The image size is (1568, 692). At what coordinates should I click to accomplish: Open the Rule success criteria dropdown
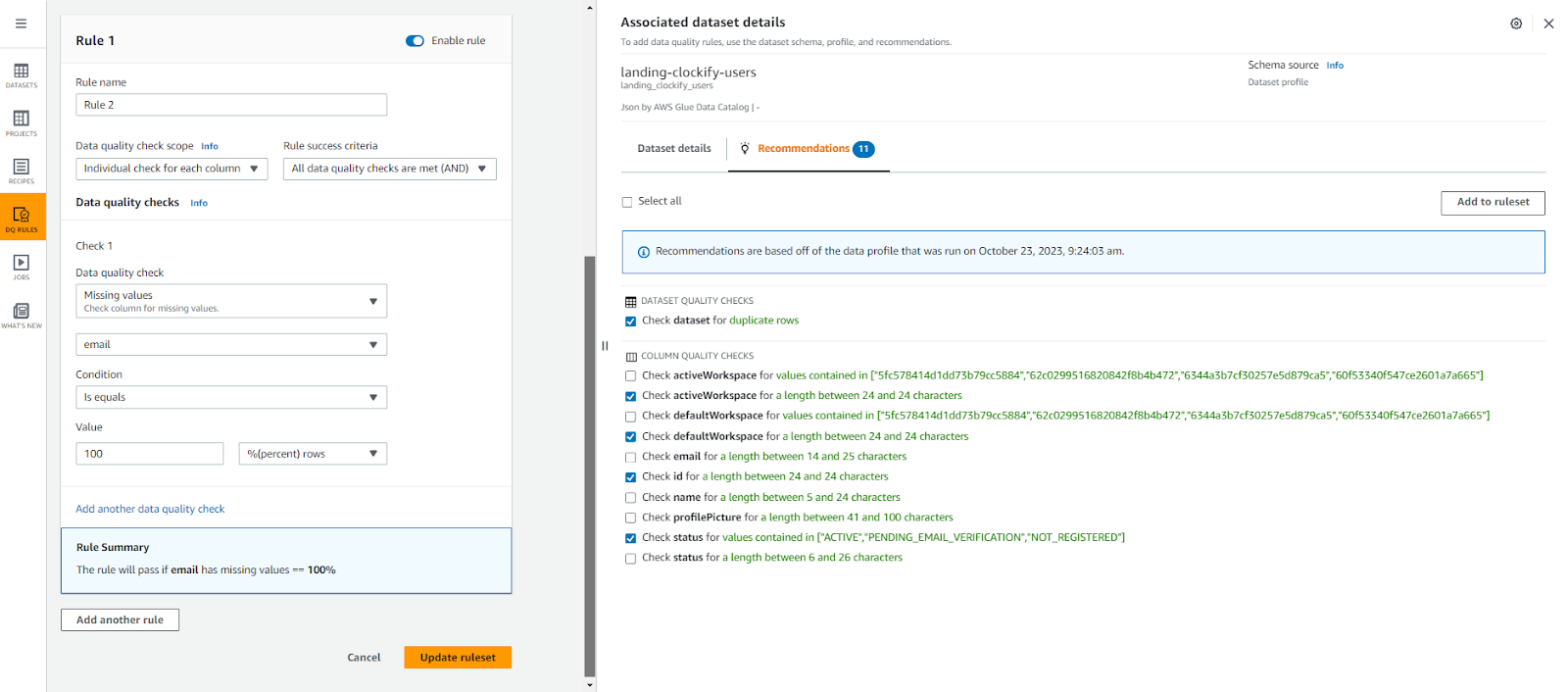(x=389, y=169)
